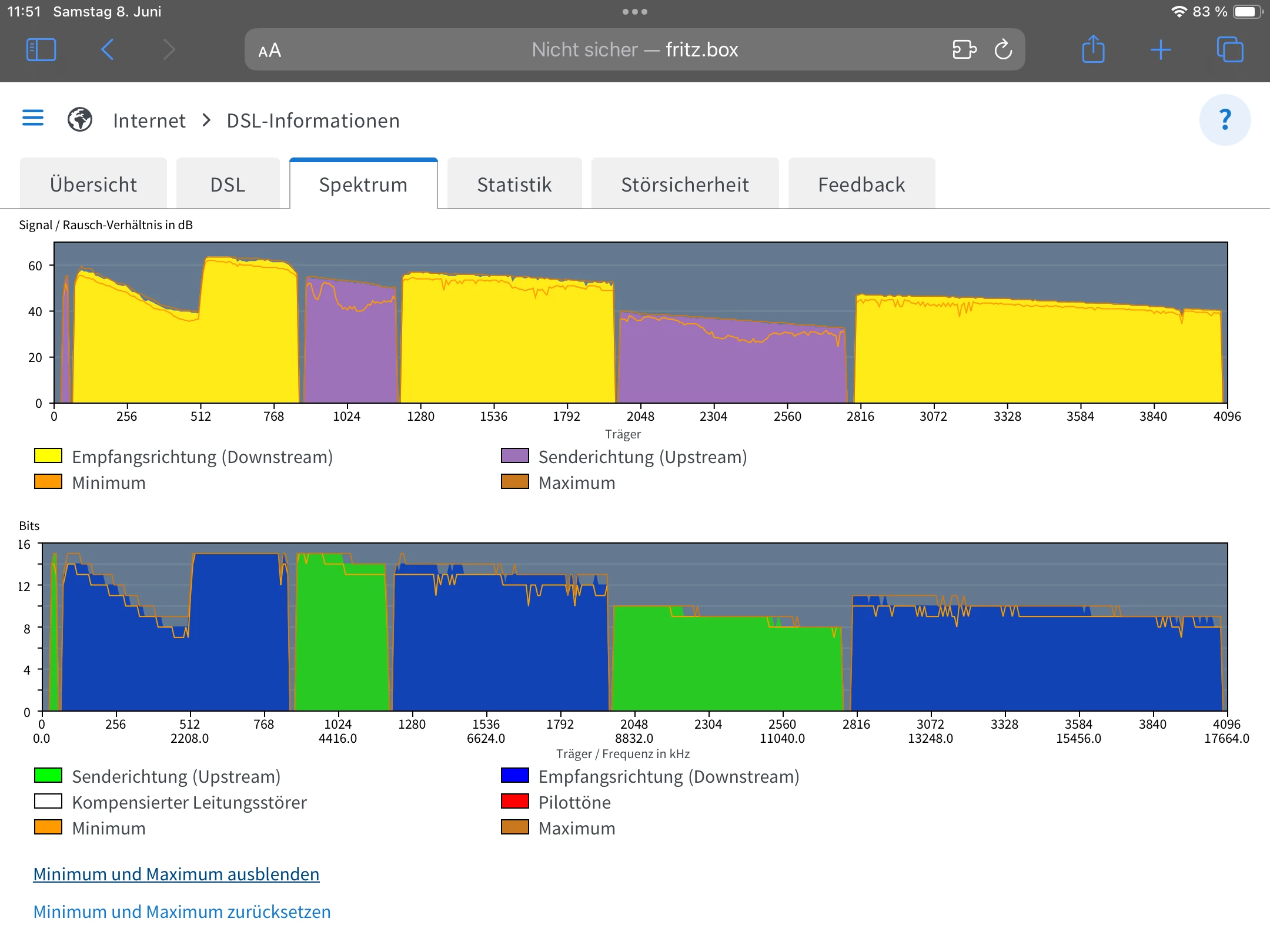Click Minimum und Maximum ausblenden link
Viewport: 1270px width, 952px height.
(x=176, y=874)
